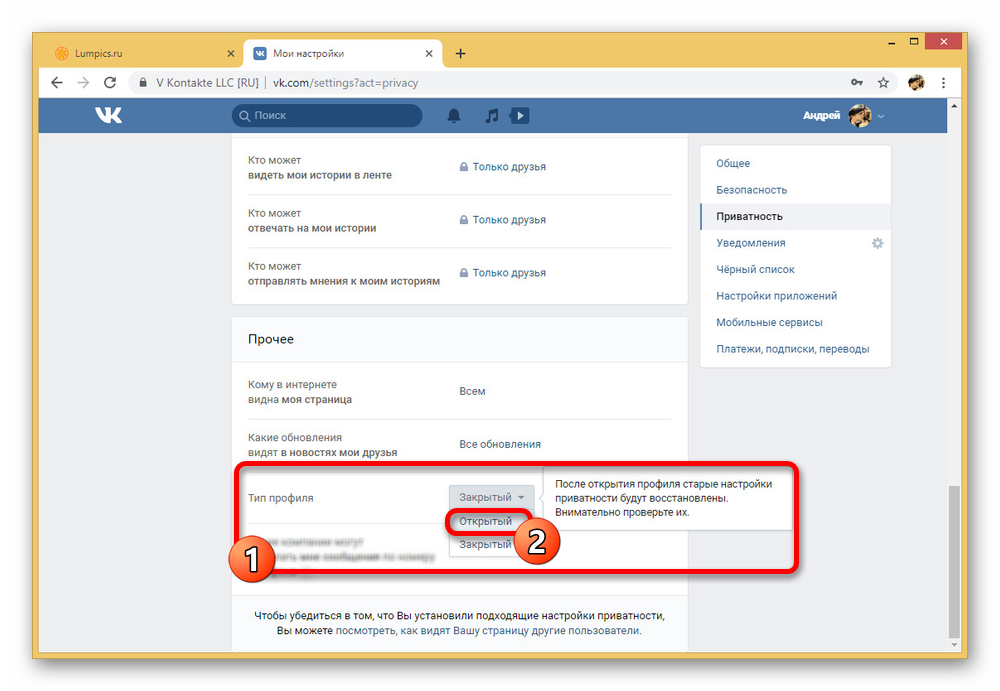Click the browser forward arrow
1000x691 pixels.
point(83,82)
